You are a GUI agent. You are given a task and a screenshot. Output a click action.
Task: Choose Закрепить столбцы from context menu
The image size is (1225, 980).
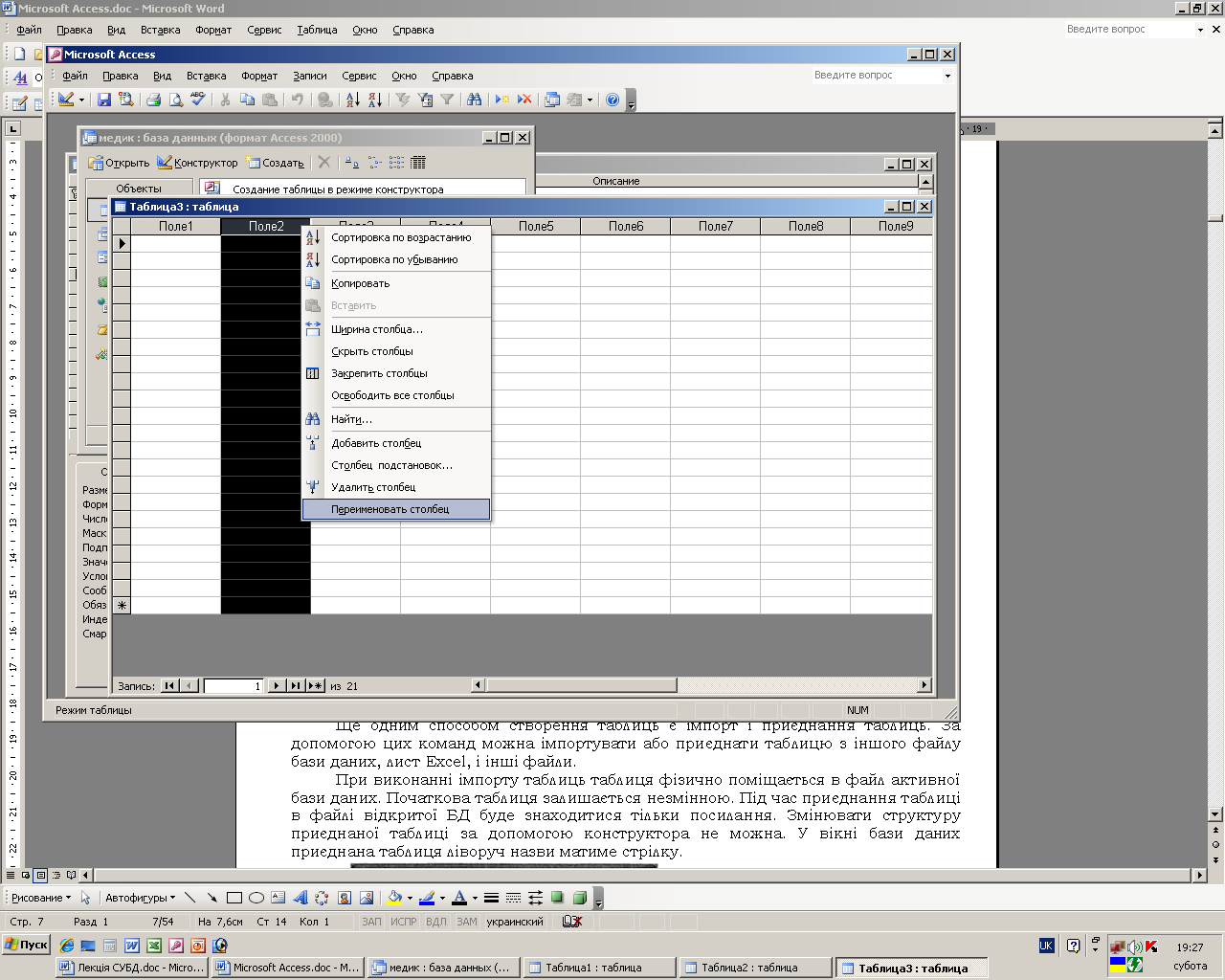pyautogui.click(x=396, y=373)
